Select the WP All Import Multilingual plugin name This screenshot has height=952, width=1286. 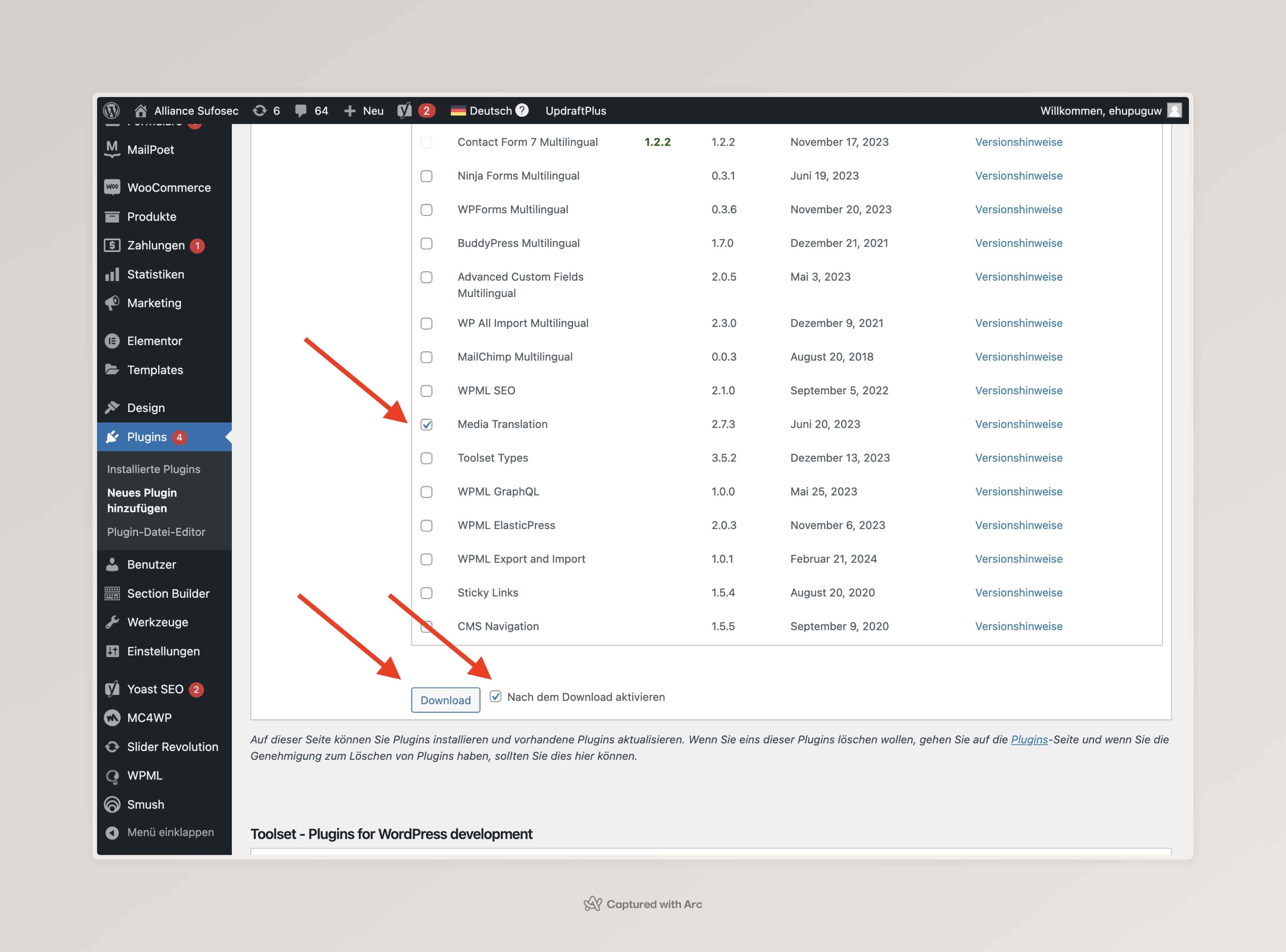[523, 323]
